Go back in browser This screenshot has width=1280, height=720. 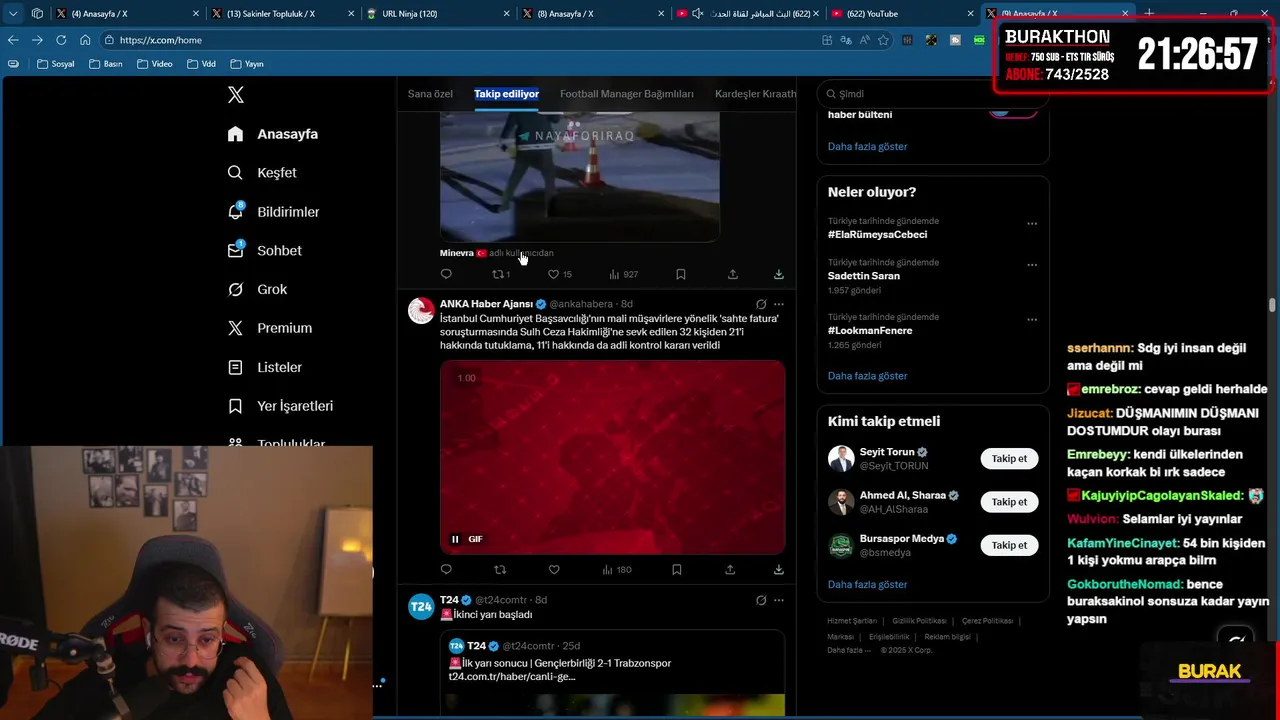(x=13, y=40)
